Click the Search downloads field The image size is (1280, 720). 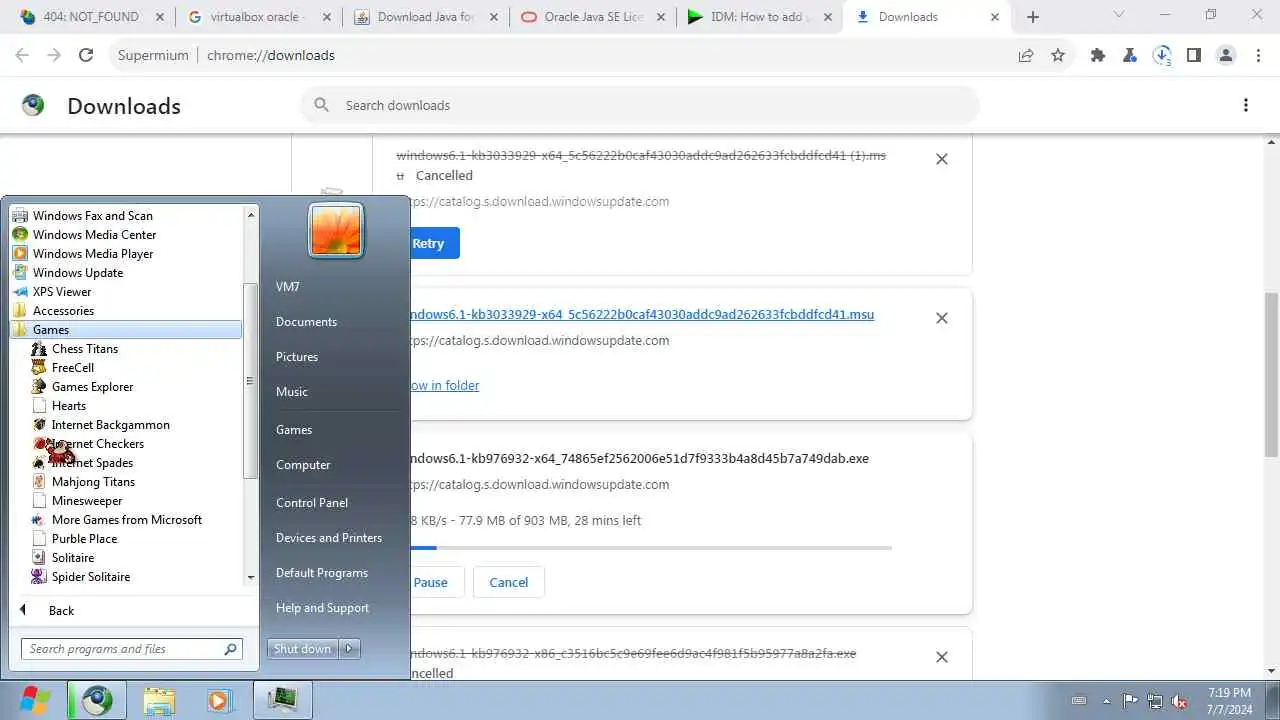tap(640, 105)
